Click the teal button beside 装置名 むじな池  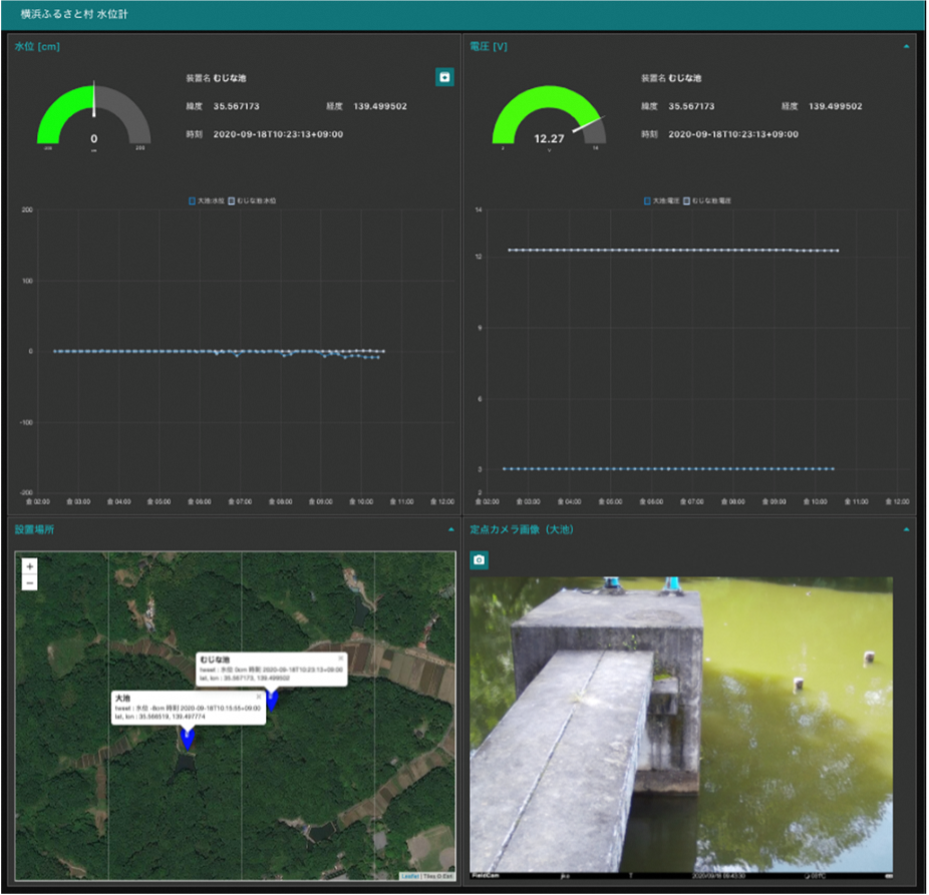[444, 77]
